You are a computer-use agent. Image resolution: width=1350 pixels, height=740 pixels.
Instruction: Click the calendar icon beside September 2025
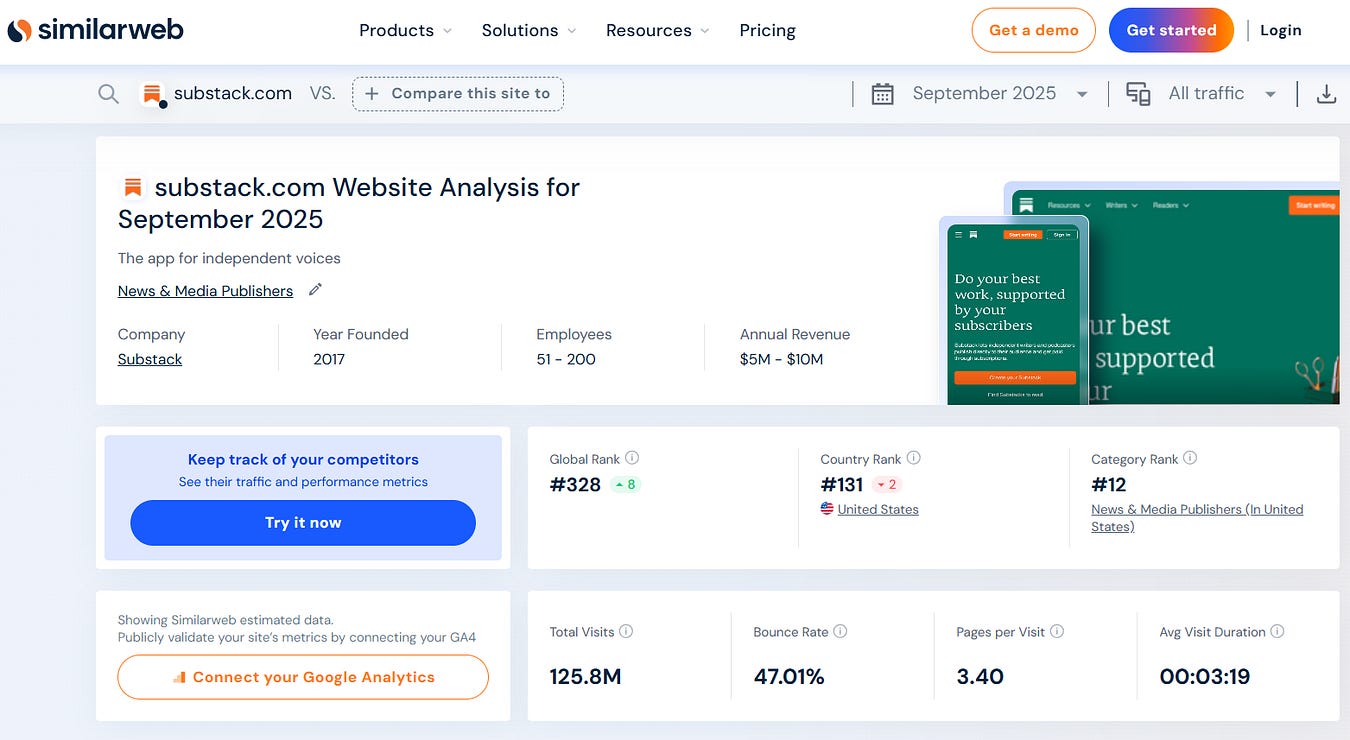882,94
